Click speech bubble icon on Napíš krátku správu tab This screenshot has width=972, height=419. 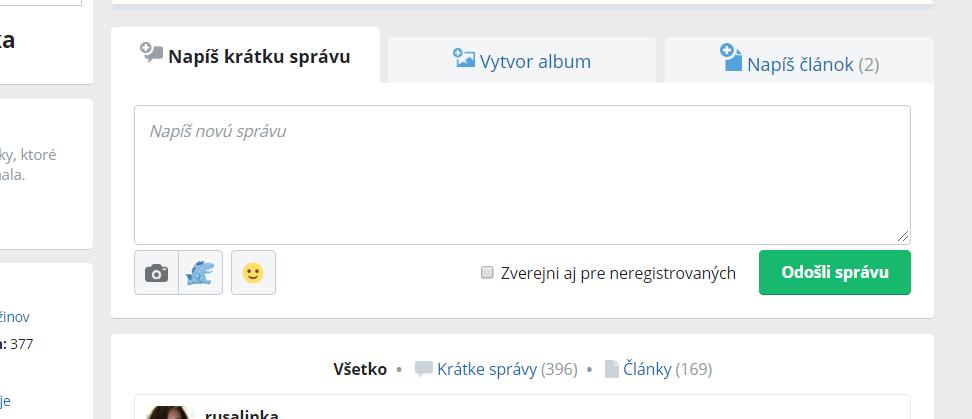pyautogui.click(x=151, y=53)
